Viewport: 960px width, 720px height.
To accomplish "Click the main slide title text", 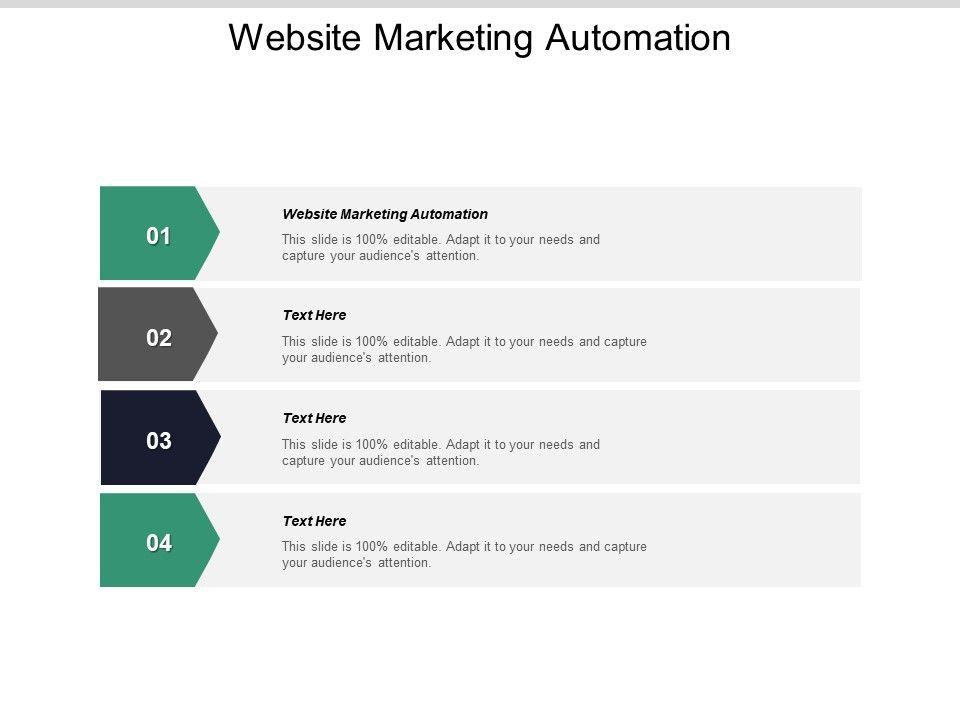I will 480,38.
